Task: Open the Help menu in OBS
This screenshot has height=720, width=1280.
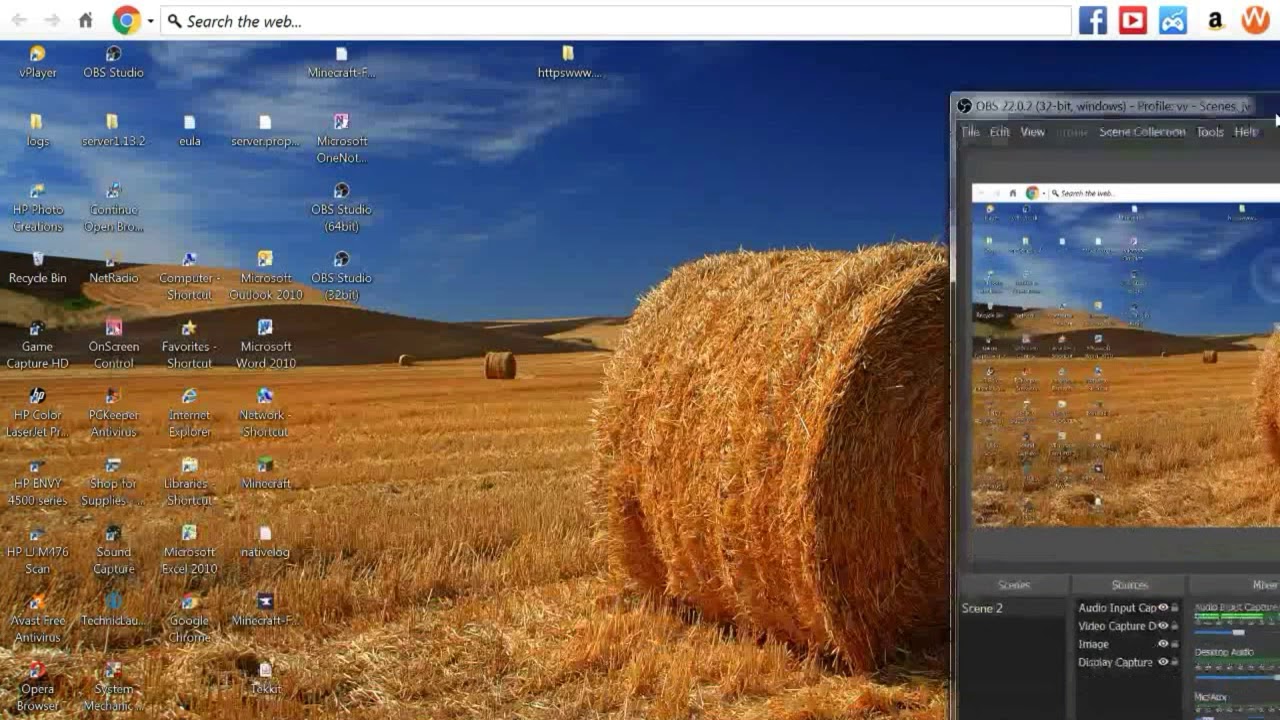Action: [x=1246, y=132]
